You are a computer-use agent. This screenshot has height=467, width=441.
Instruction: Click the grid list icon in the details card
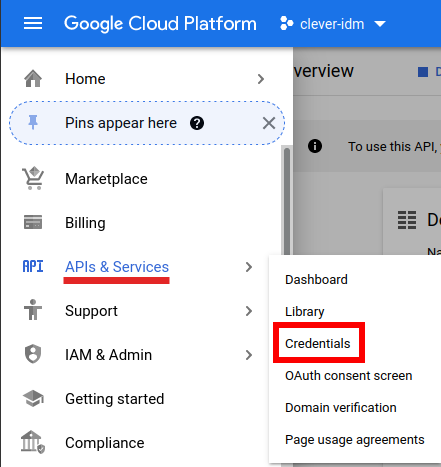pyautogui.click(x=407, y=220)
